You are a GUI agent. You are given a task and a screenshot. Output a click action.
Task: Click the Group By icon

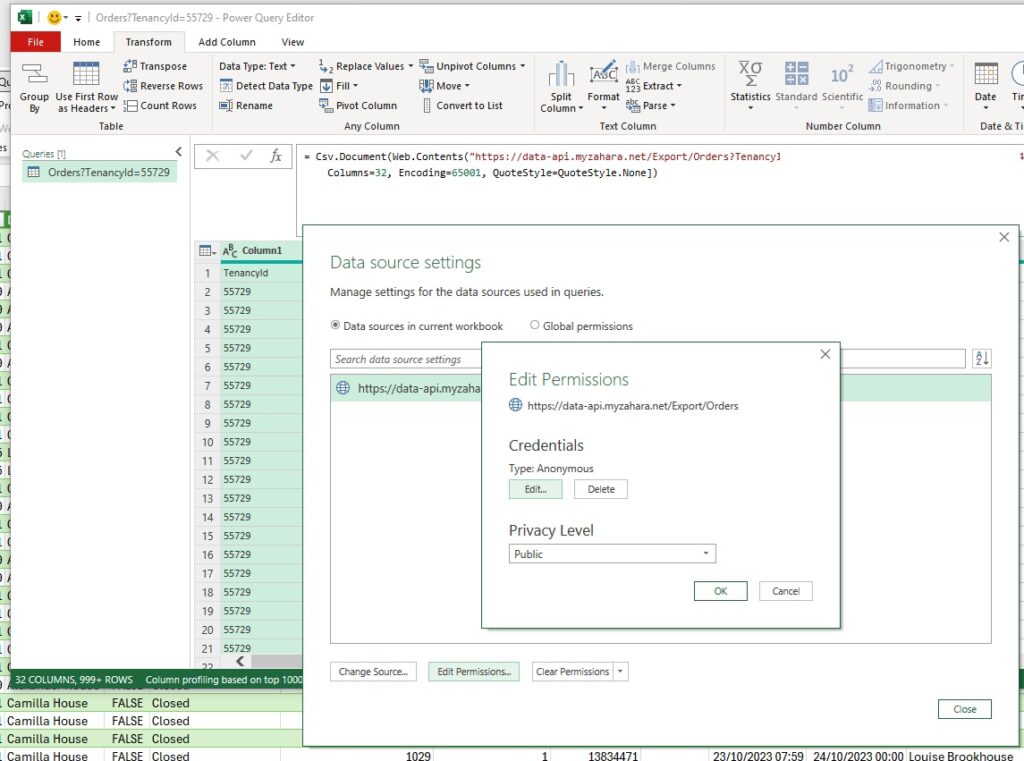pyautogui.click(x=35, y=73)
